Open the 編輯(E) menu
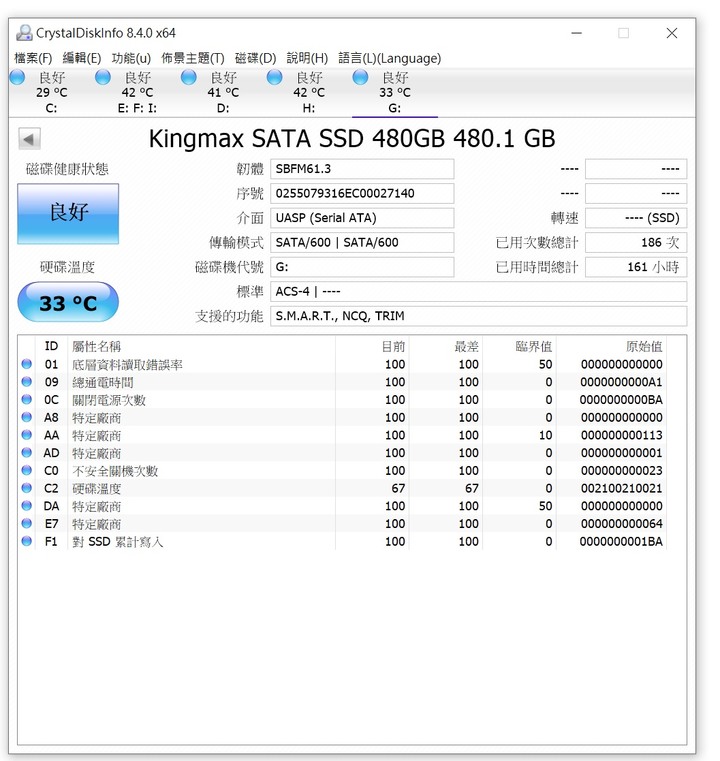 [82, 58]
